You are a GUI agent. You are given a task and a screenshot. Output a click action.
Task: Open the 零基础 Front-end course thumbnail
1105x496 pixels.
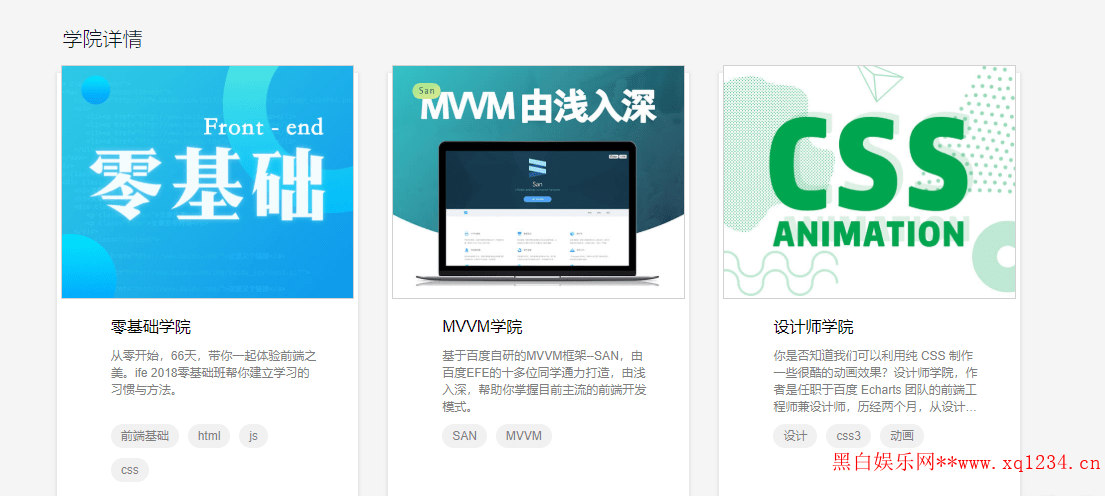pyautogui.click(x=207, y=182)
